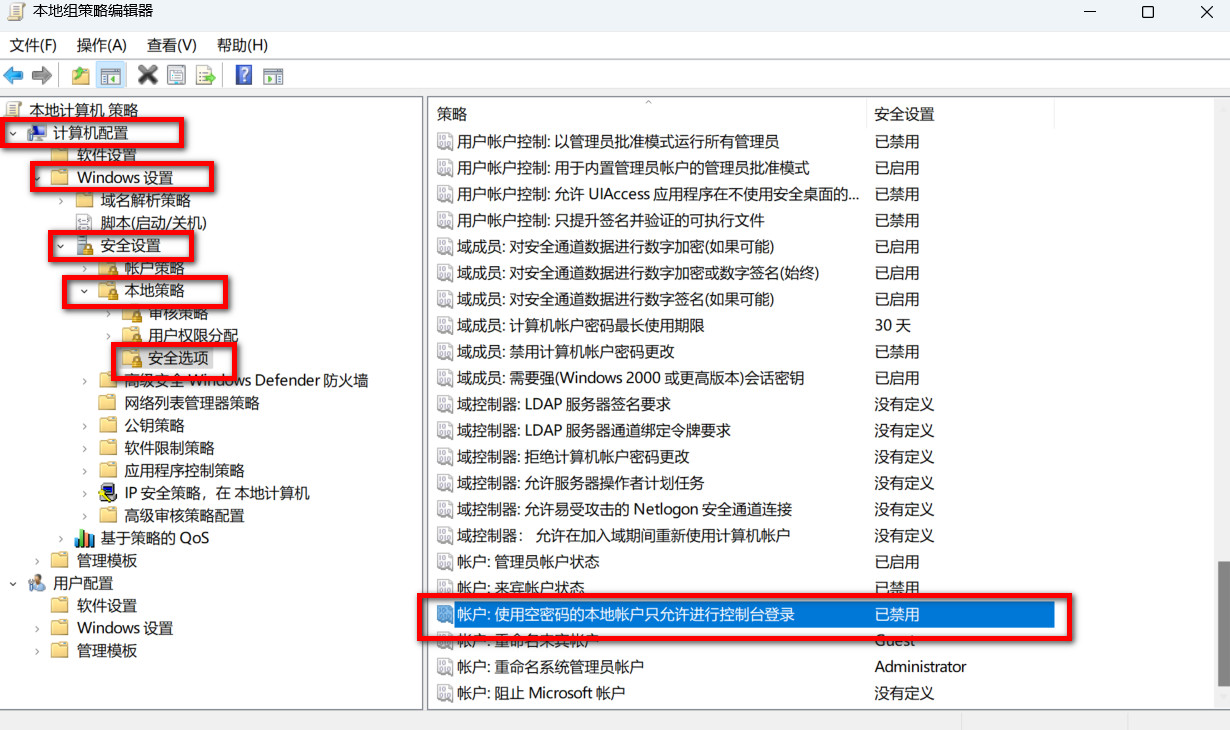Select policy 用户帐户控制: 用于内置管理员帐户的管理员批准模式
The height and width of the screenshot is (730, 1230).
click(x=633, y=168)
